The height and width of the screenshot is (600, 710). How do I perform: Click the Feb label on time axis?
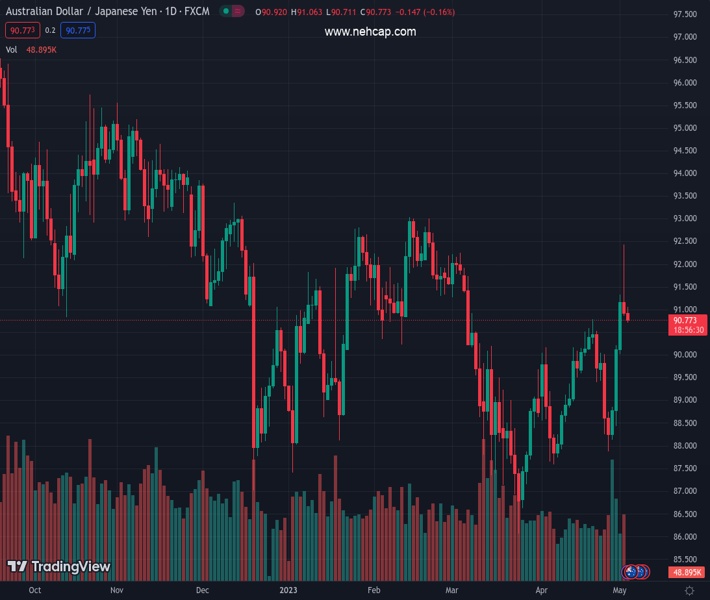tap(374, 591)
